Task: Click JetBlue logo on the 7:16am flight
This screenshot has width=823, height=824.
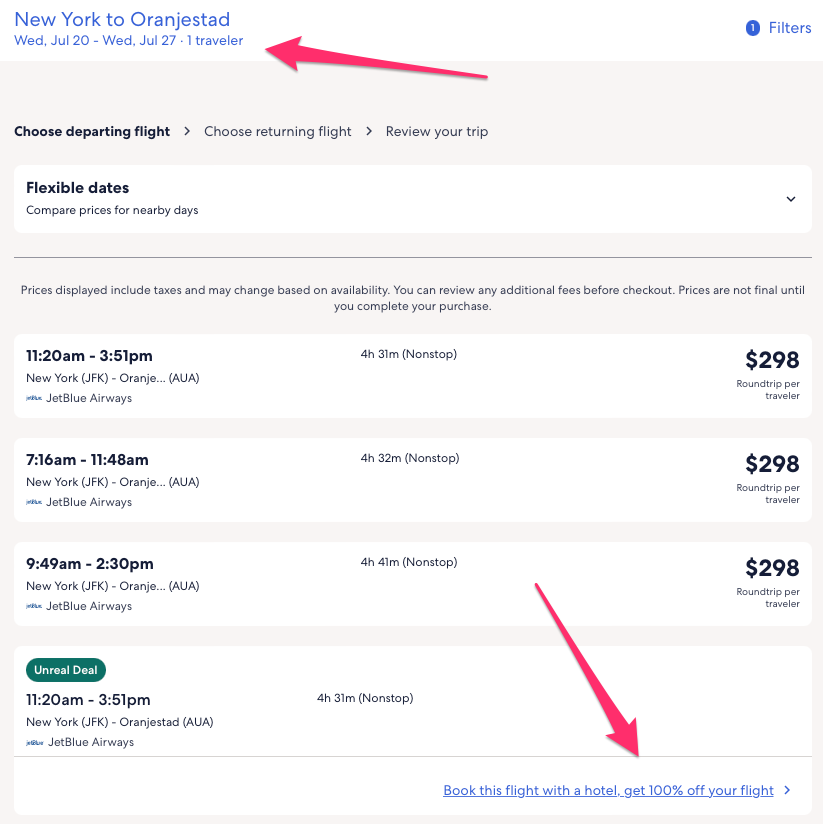Action: click(x=34, y=502)
